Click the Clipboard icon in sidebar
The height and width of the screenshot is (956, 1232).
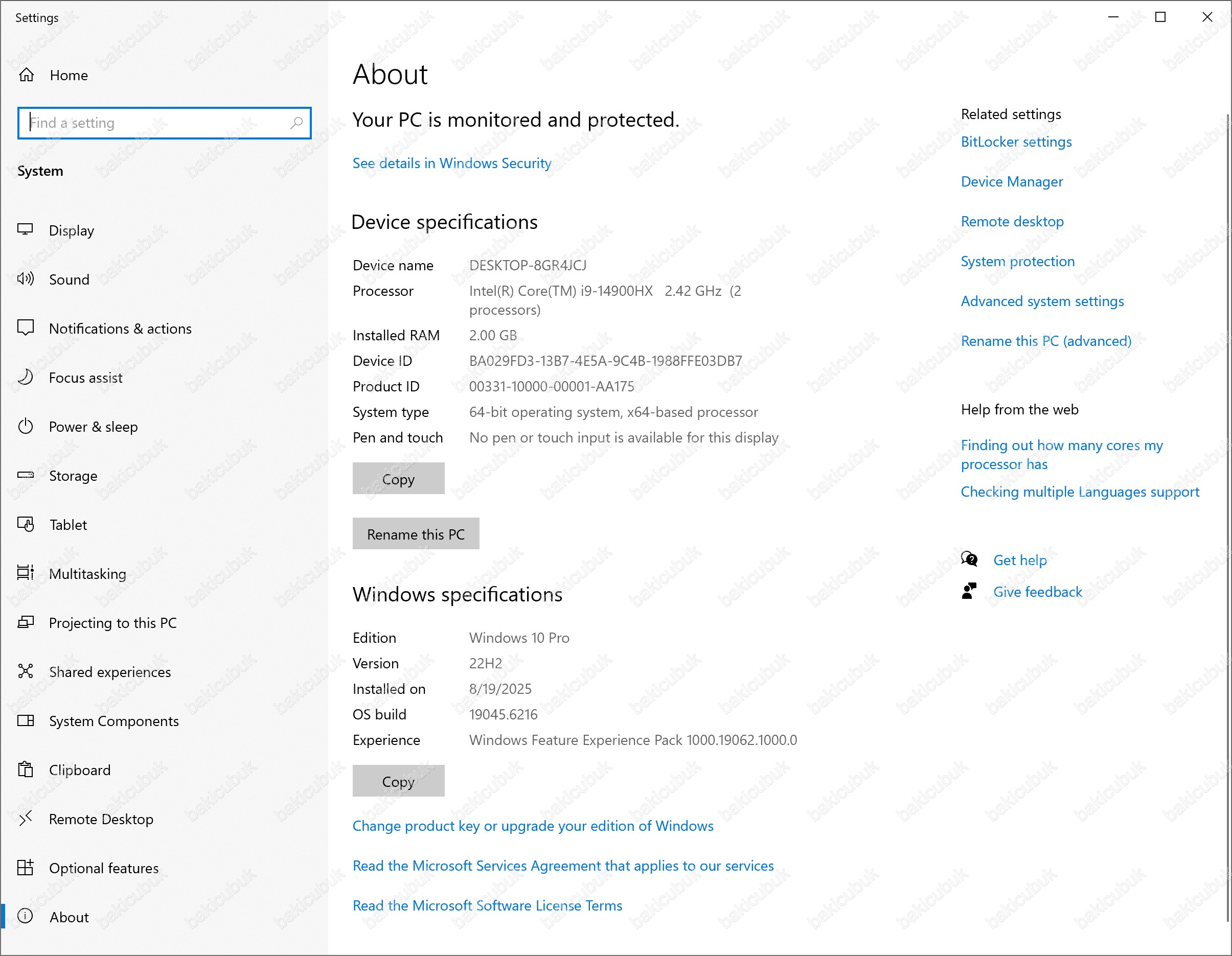(x=26, y=769)
